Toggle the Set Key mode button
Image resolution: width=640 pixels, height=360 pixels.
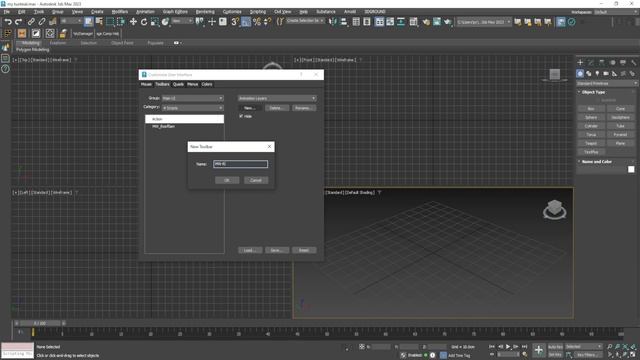[x=556, y=355]
